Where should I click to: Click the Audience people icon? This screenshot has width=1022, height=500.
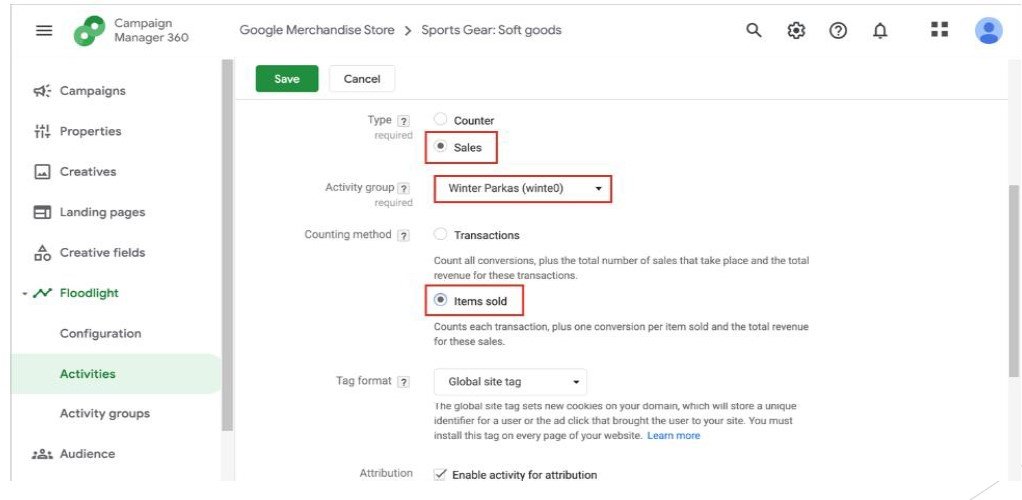click(x=42, y=454)
